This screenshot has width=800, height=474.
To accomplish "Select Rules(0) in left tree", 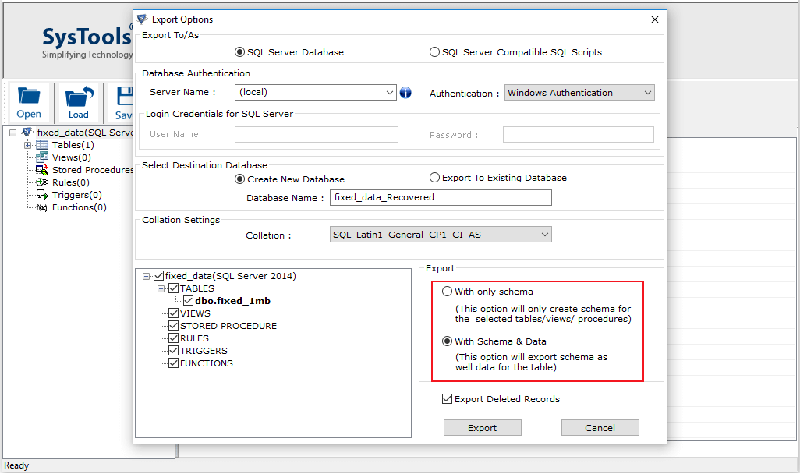I will click(x=71, y=182).
